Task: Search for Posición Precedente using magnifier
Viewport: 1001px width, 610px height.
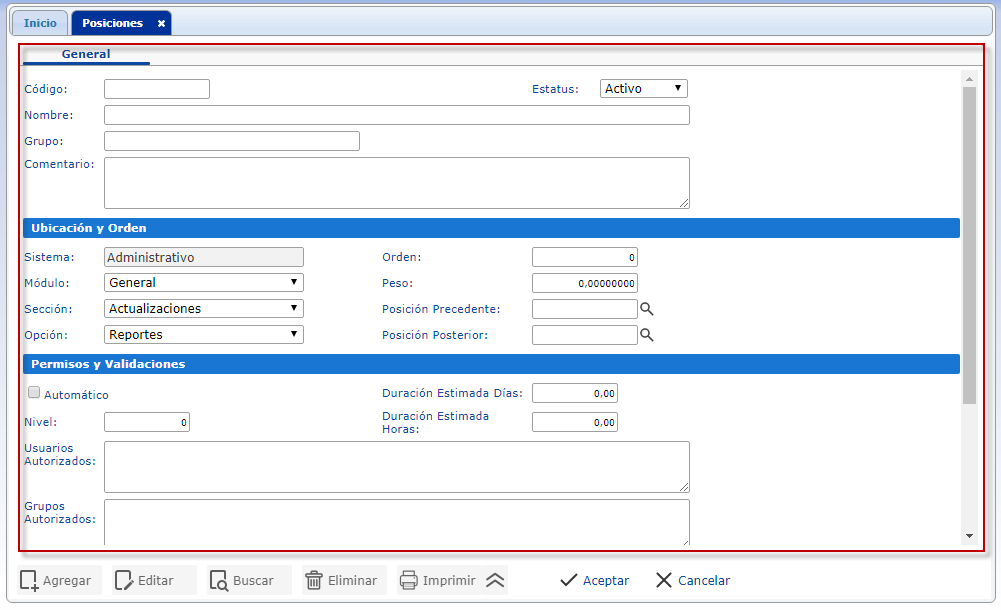Action: [x=647, y=309]
